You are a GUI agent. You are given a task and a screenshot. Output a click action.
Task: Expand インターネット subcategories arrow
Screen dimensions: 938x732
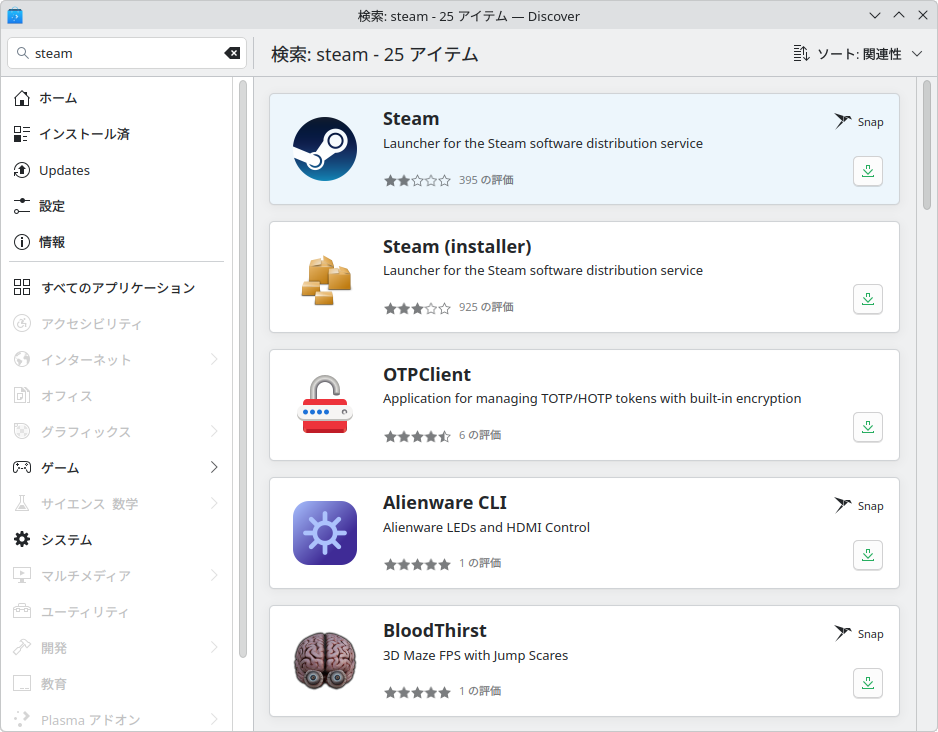click(x=214, y=359)
